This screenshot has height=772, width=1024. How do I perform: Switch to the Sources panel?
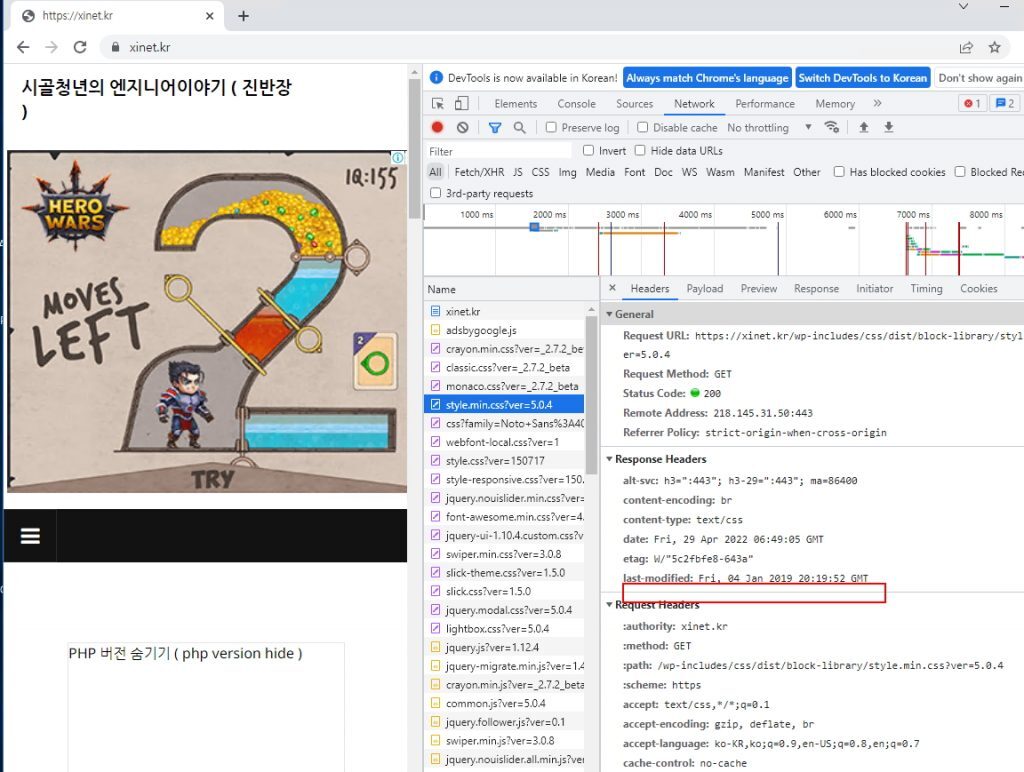coord(634,104)
